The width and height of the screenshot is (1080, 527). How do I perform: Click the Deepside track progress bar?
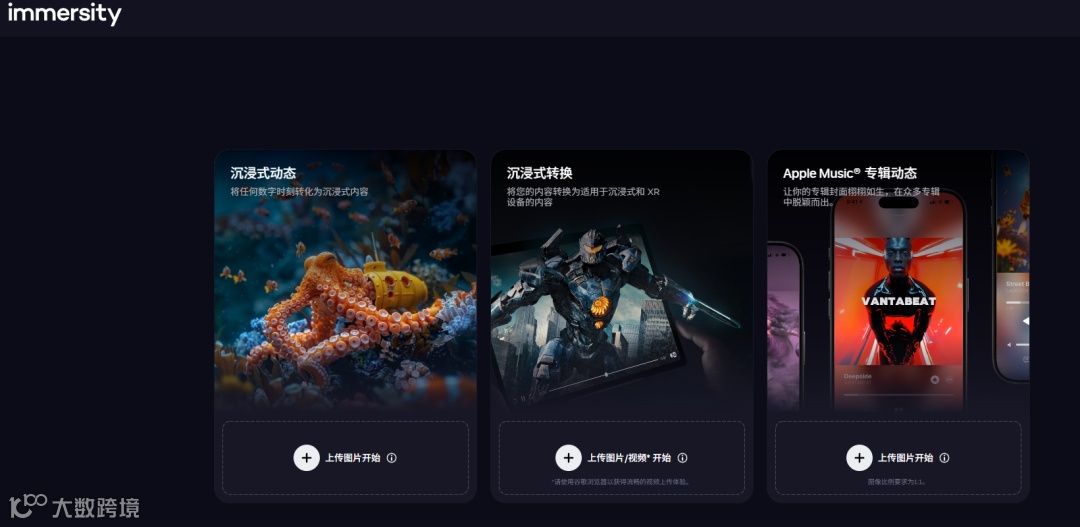pyautogui.click(x=898, y=395)
